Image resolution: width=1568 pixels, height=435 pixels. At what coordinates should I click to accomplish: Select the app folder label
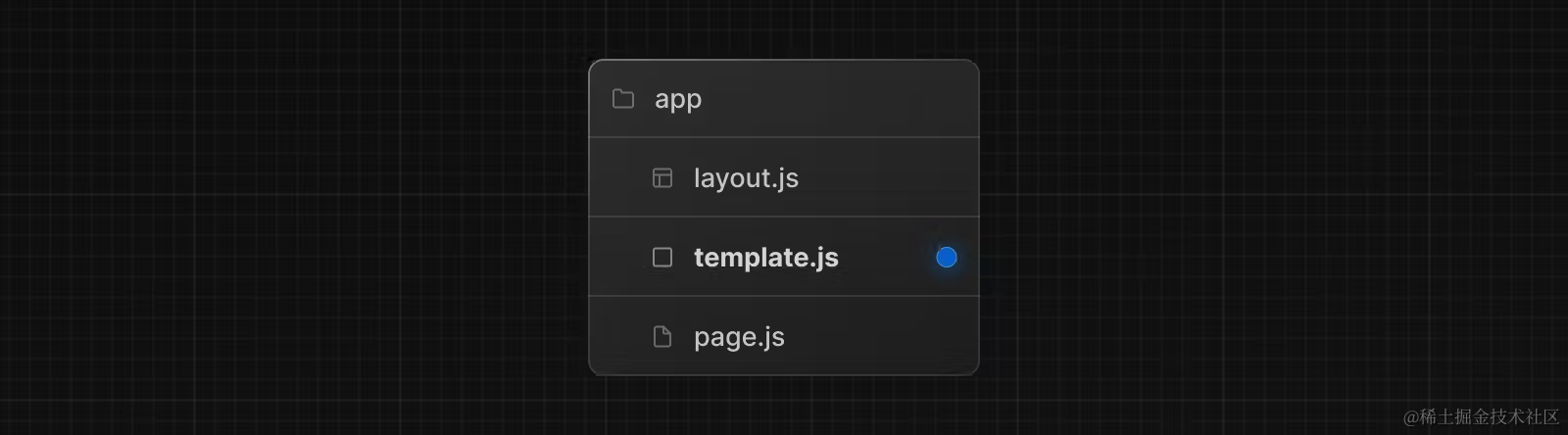click(x=678, y=100)
